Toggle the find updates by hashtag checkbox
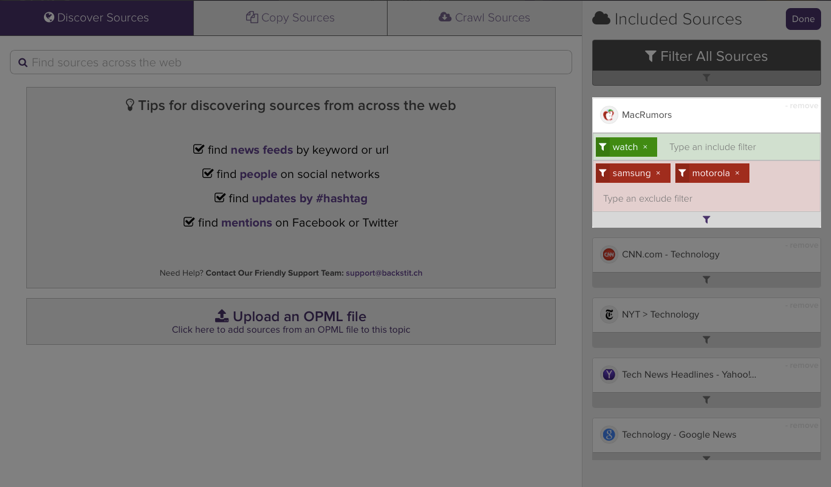The height and width of the screenshot is (487, 831). (x=219, y=198)
